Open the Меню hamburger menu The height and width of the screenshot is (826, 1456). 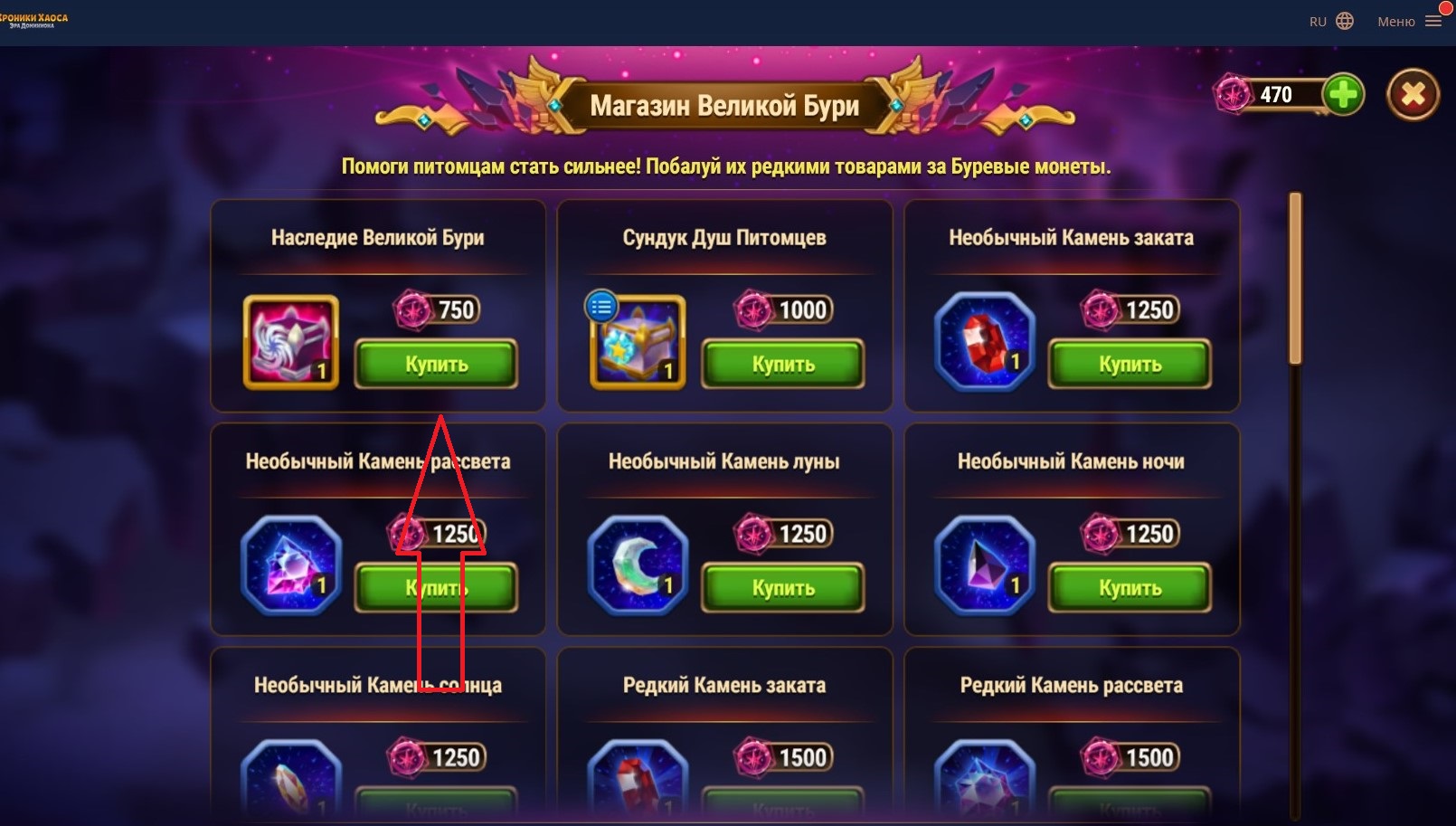pos(1409,21)
